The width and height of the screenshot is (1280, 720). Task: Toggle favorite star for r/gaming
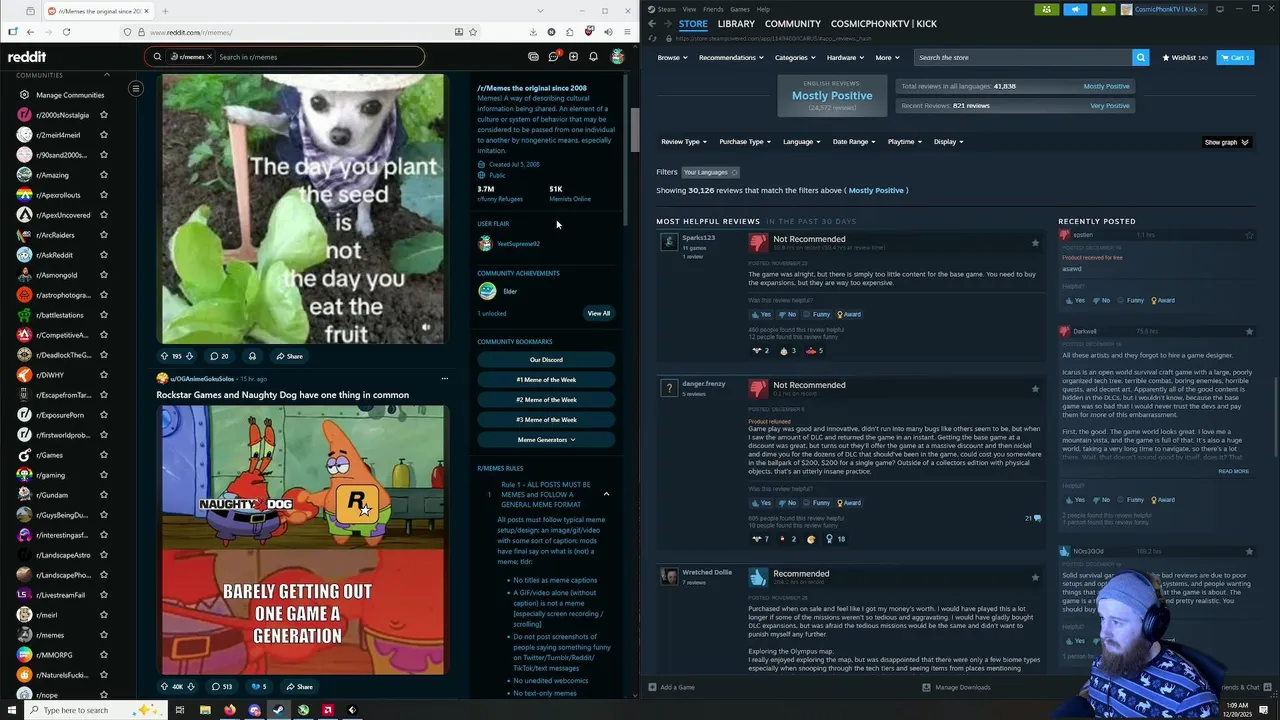coord(103,475)
